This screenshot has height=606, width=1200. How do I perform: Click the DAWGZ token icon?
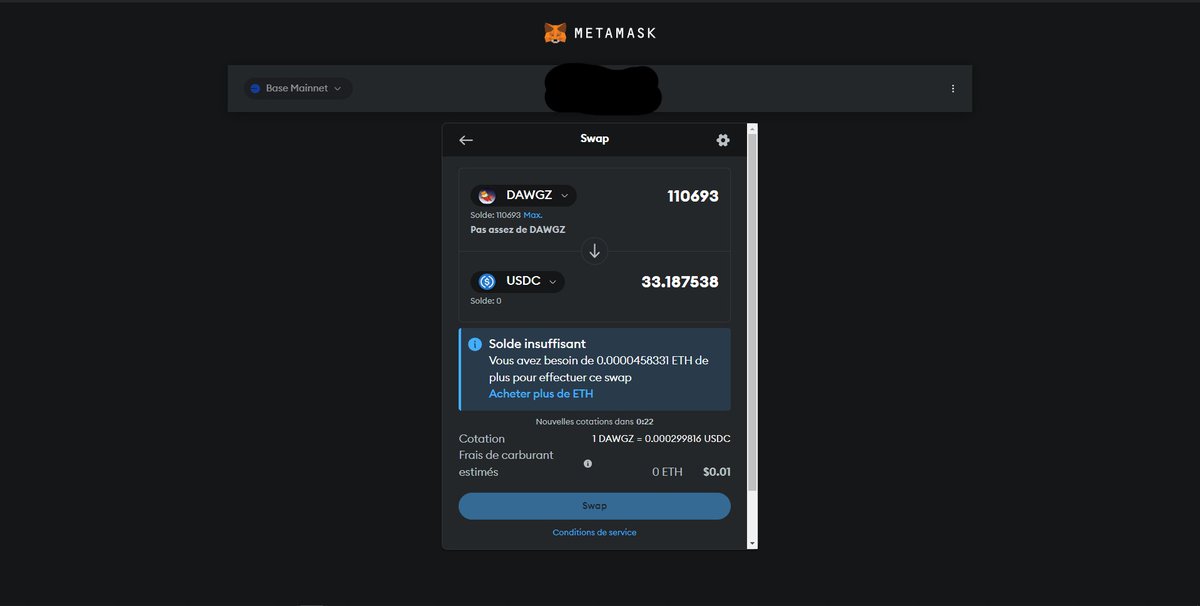coord(487,196)
